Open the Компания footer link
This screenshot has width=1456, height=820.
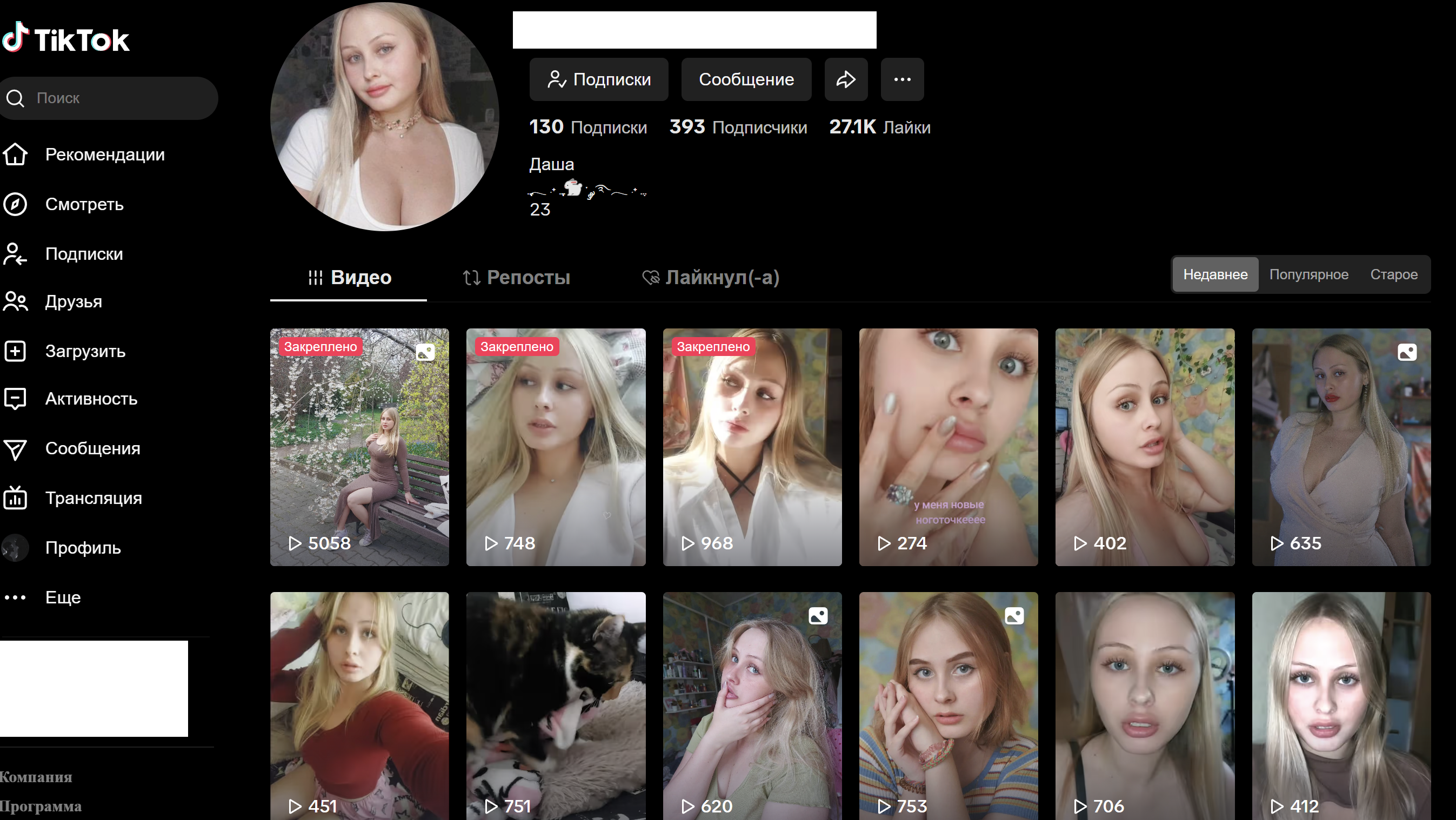[36, 777]
